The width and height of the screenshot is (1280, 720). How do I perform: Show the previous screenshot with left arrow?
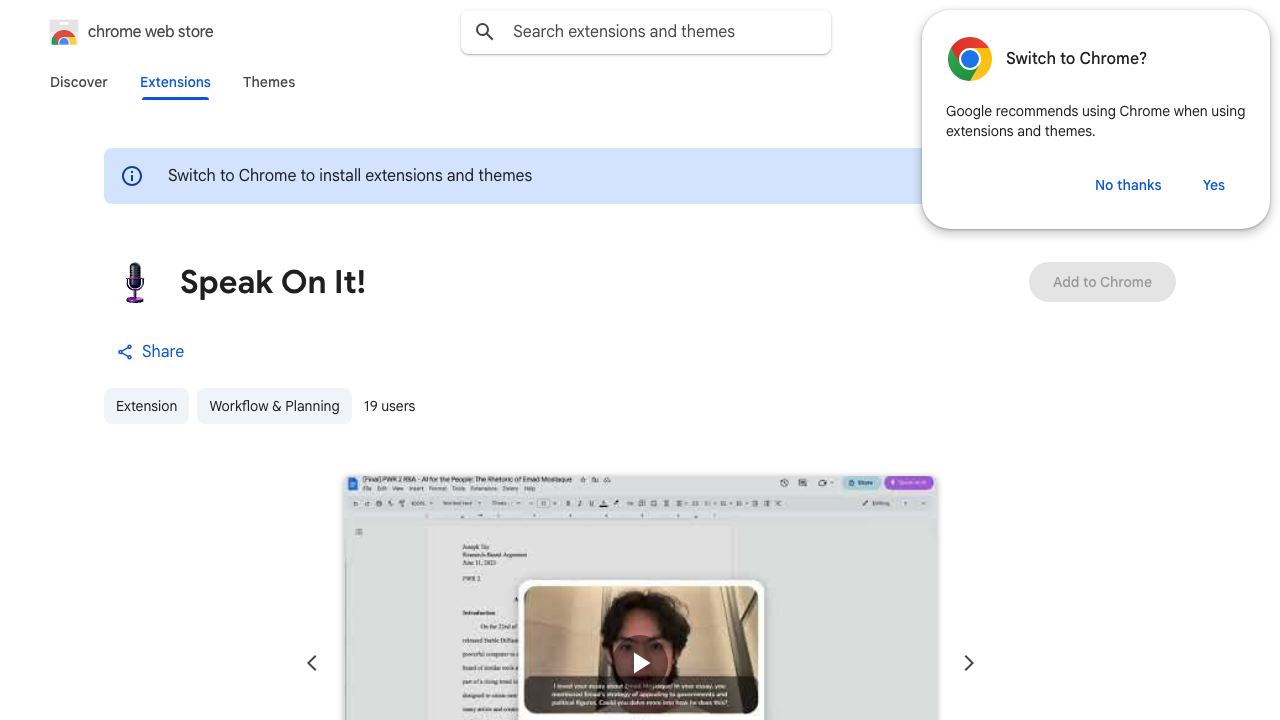[x=312, y=663]
